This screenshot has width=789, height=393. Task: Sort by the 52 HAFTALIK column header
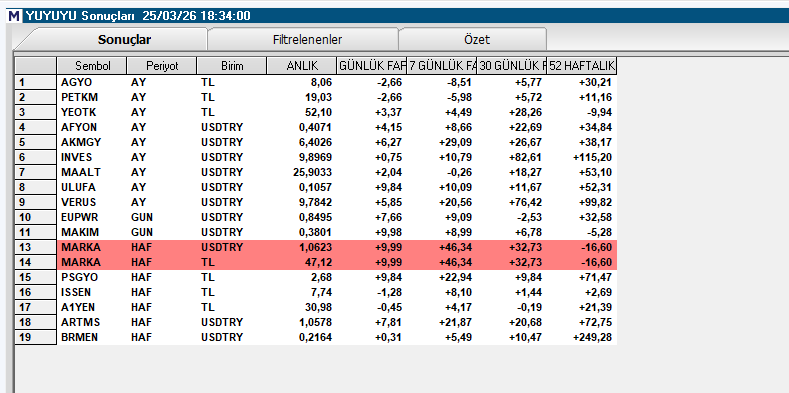pyautogui.click(x=581, y=65)
